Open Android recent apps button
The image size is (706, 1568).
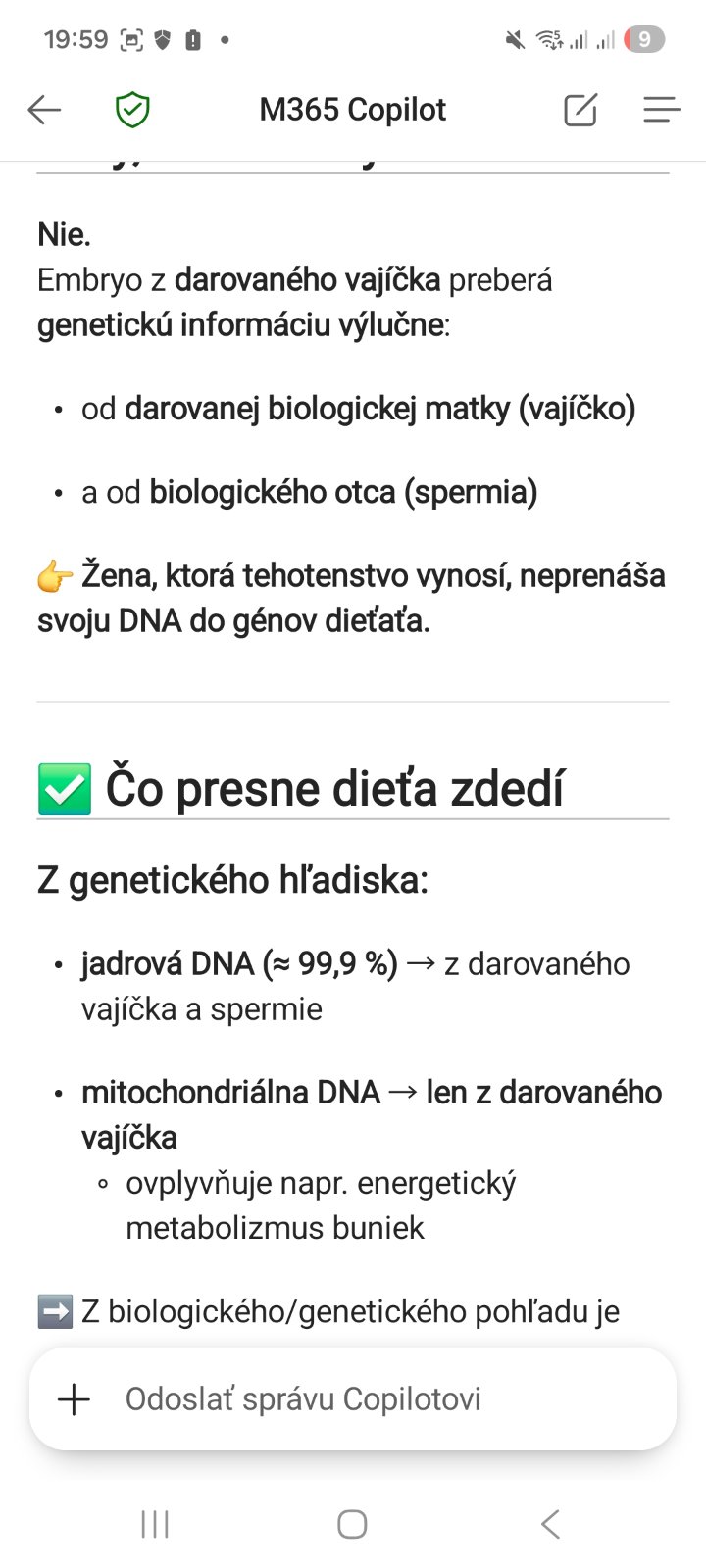click(x=155, y=1524)
